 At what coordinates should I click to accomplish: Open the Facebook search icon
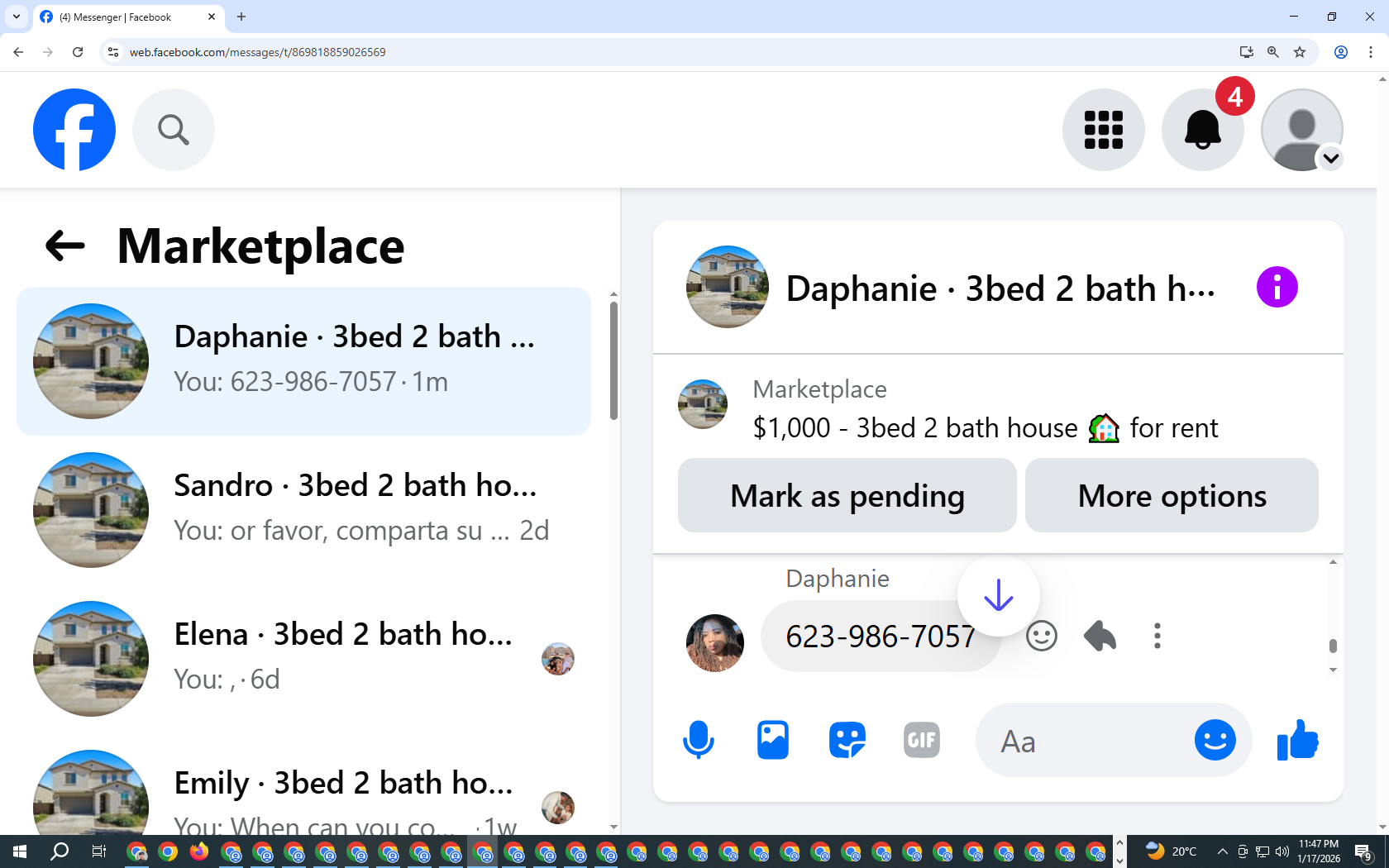pos(174,130)
